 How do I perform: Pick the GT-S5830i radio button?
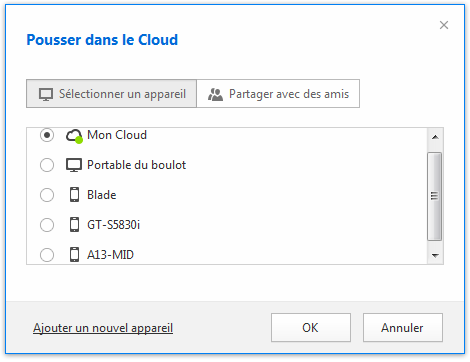coord(47,225)
